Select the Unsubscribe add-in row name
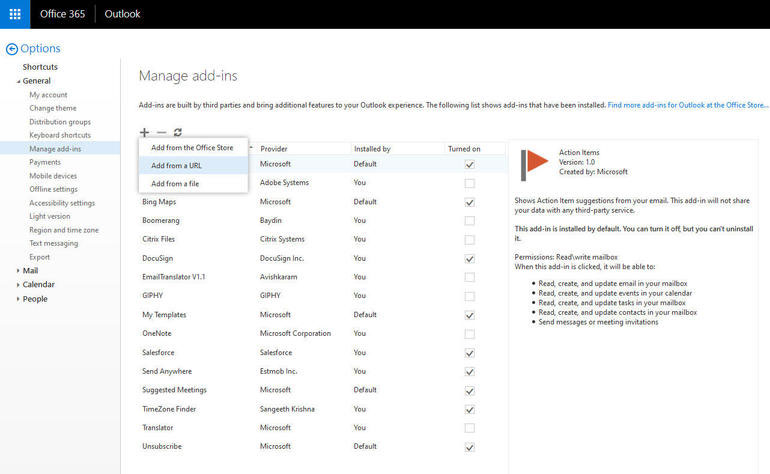The height and width of the screenshot is (474, 770). pyautogui.click(x=162, y=446)
